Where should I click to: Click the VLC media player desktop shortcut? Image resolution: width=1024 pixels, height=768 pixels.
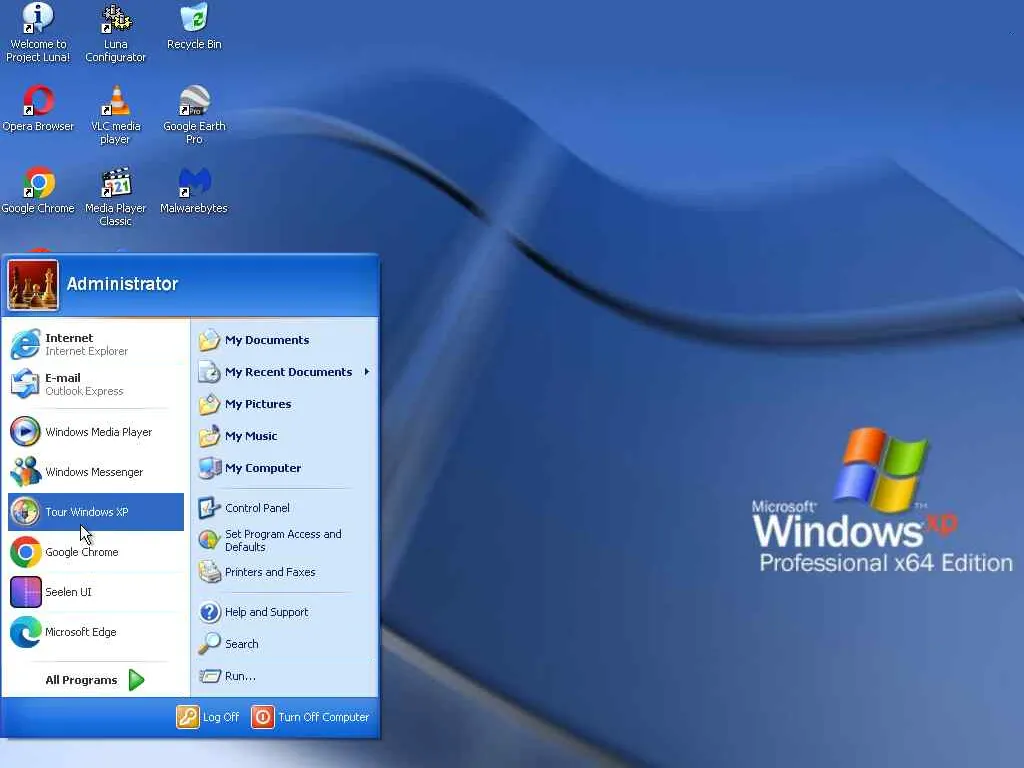click(x=116, y=115)
